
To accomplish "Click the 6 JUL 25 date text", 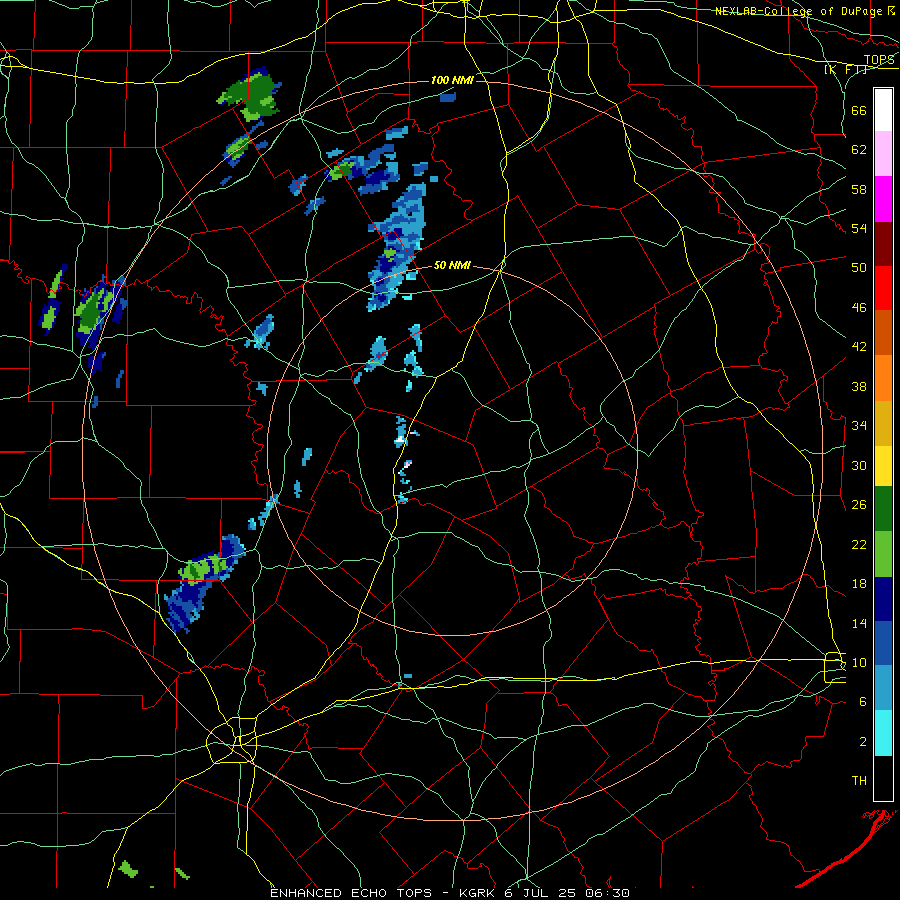I will (541, 893).
